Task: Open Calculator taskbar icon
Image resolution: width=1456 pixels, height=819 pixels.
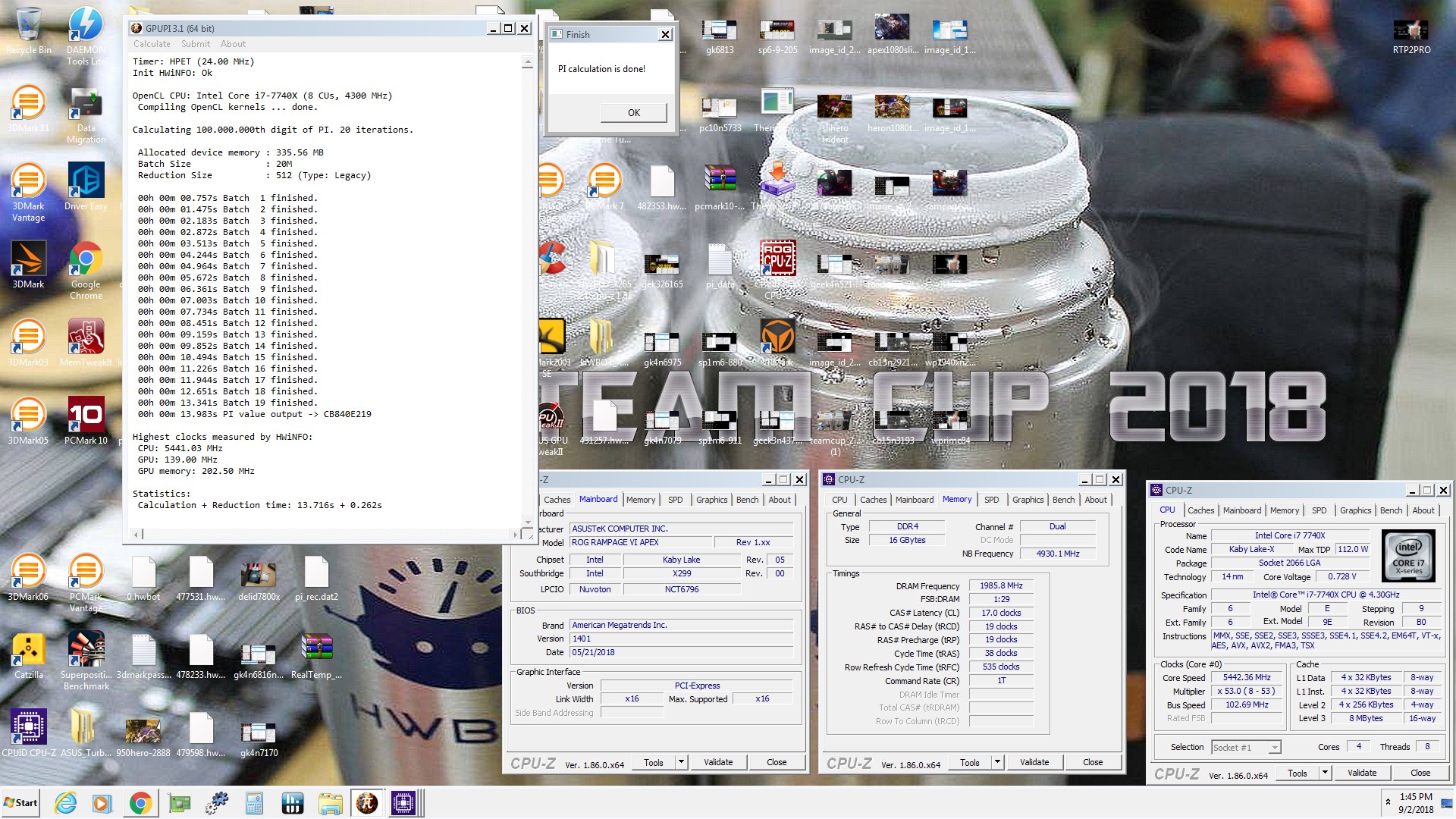Action: point(254,803)
